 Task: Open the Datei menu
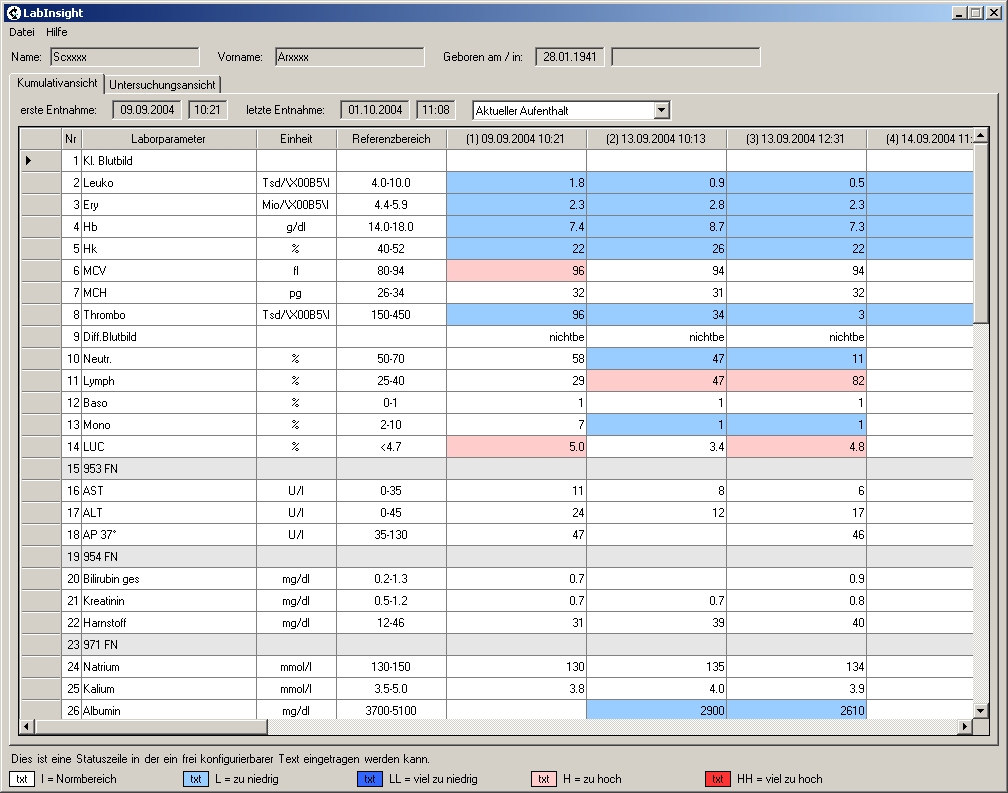click(22, 32)
